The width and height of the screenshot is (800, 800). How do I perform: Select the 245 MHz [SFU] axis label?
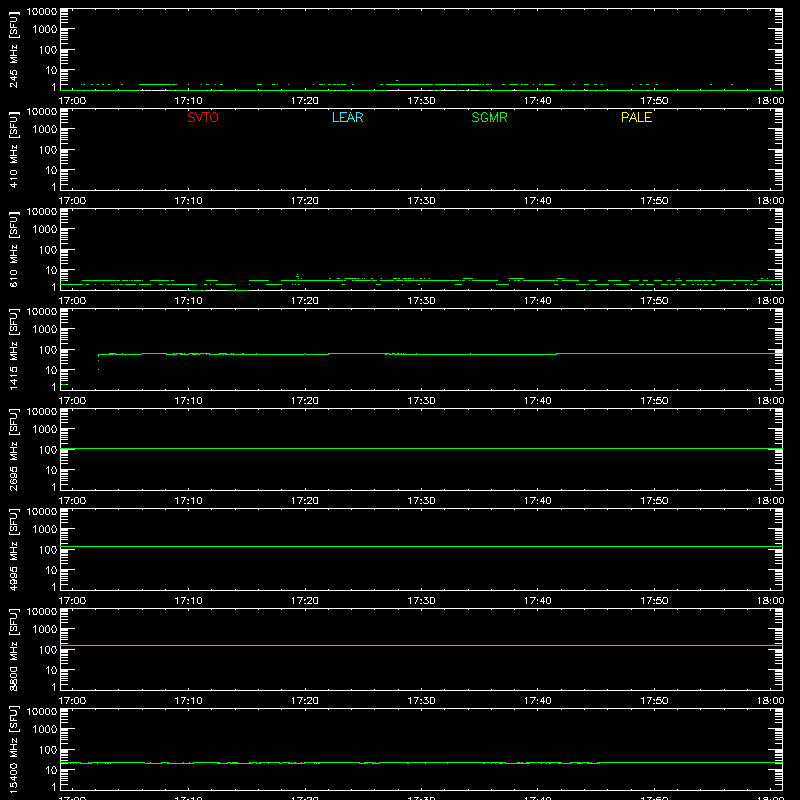tap(14, 49)
